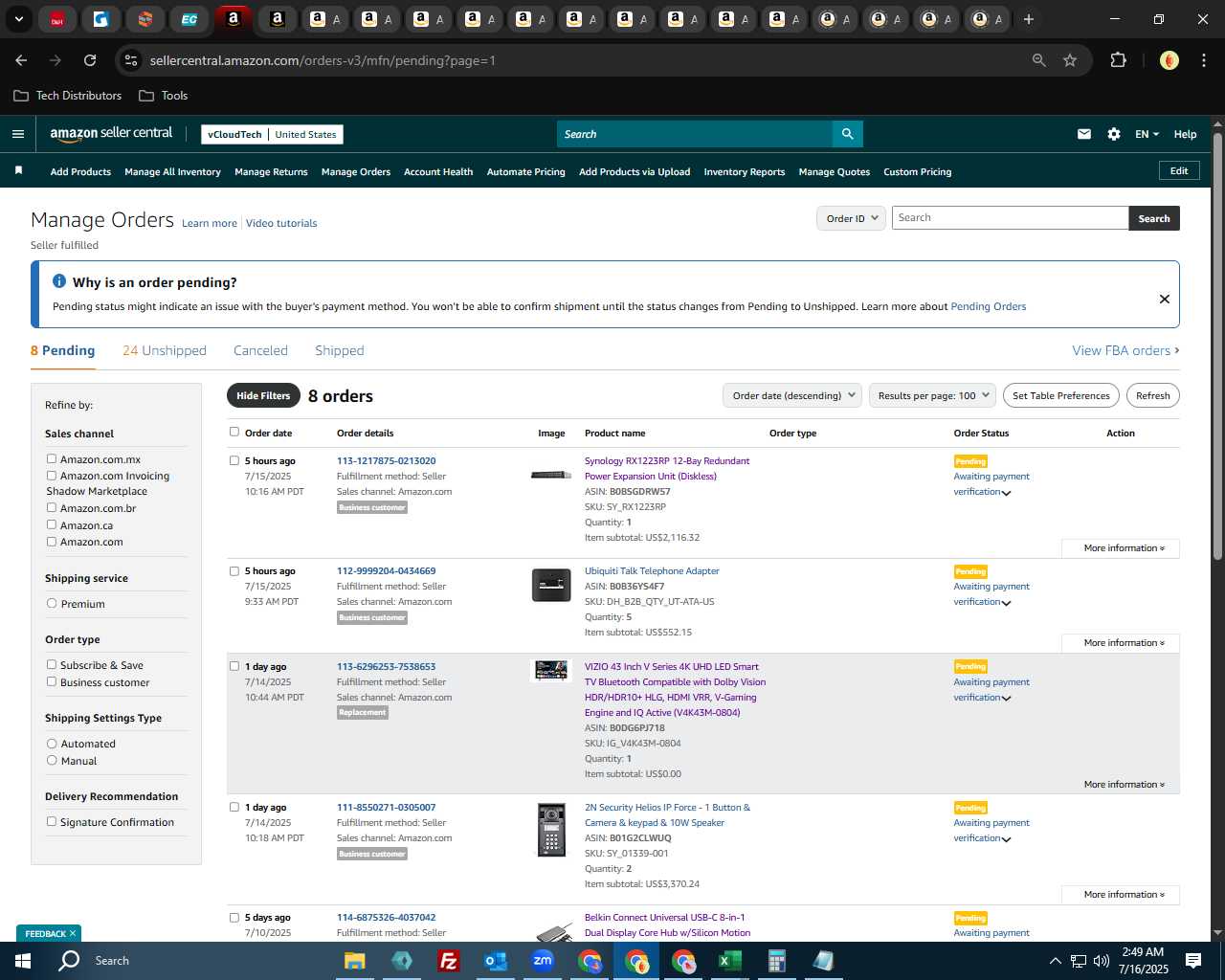Open the messages envelope icon
This screenshot has height=980, width=1225.
point(1083,134)
